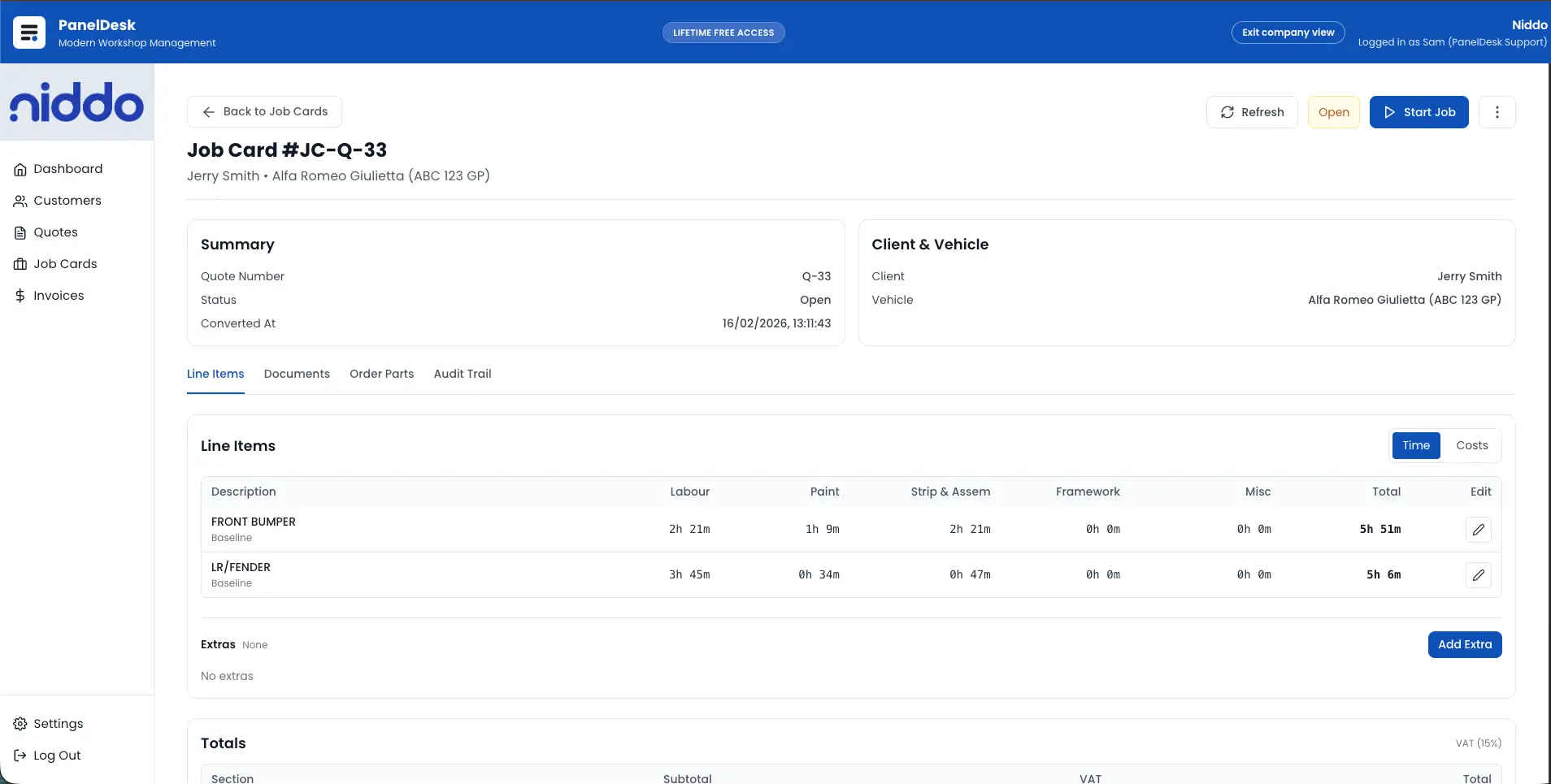This screenshot has width=1551, height=784.
Task: Edit the LR/FENDER line item
Action: [1479, 574]
